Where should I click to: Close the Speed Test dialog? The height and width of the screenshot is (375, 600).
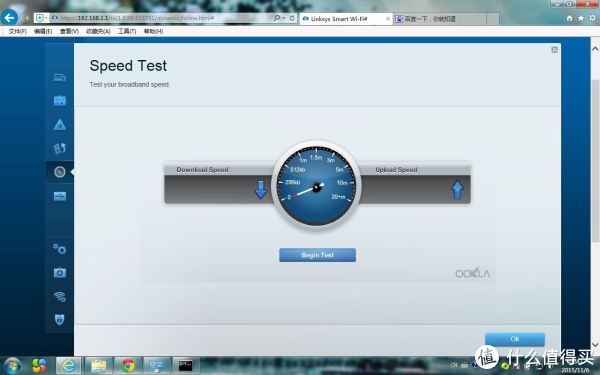(x=554, y=50)
